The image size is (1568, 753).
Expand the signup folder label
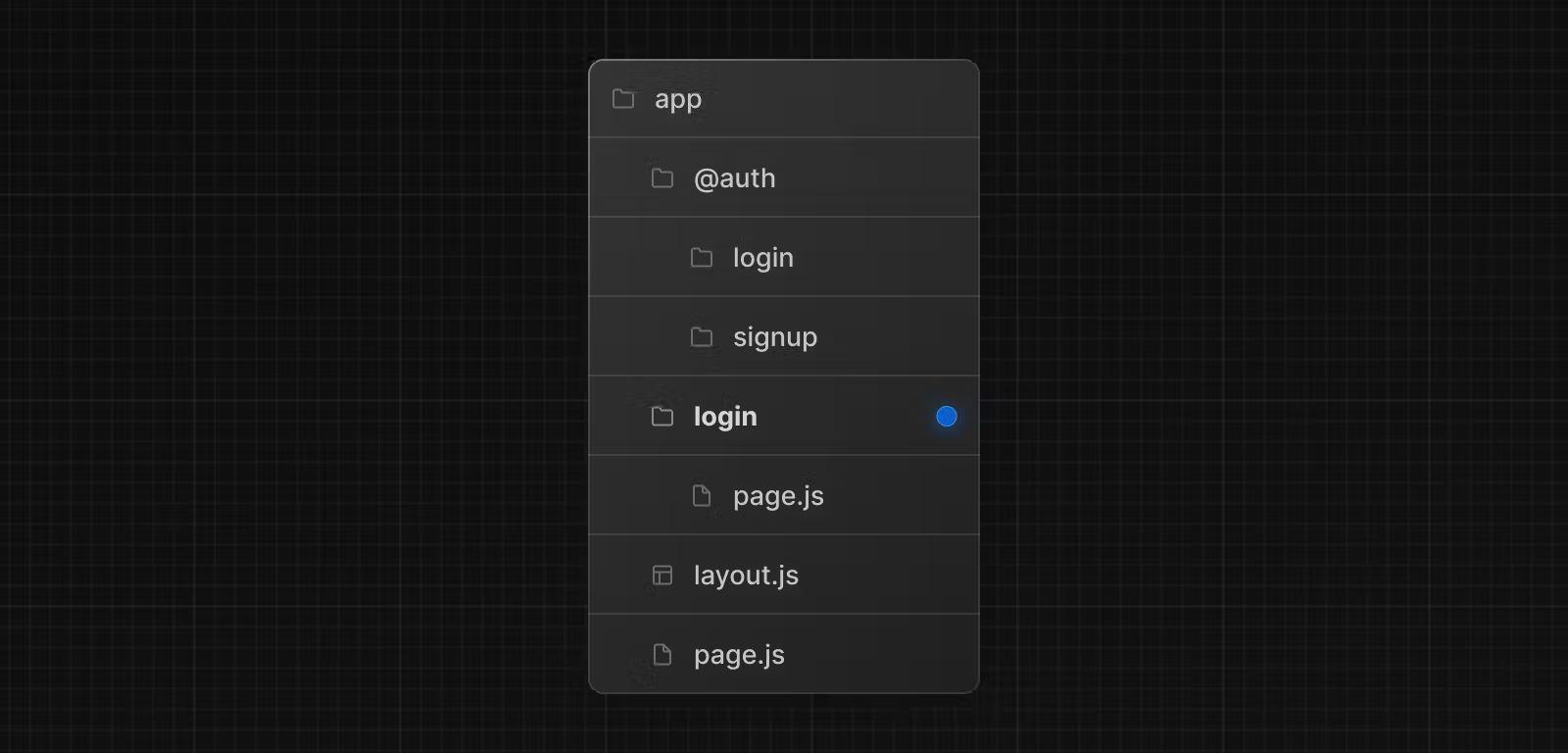[x=774, y=337]
